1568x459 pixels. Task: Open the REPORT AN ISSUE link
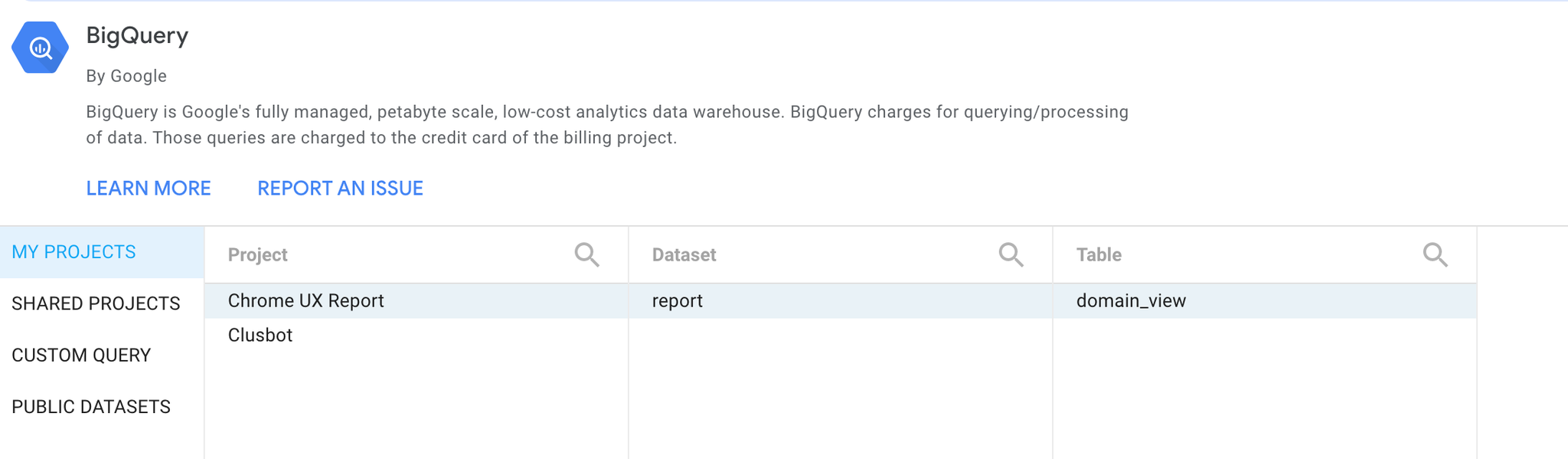click(x=340, y=189)
